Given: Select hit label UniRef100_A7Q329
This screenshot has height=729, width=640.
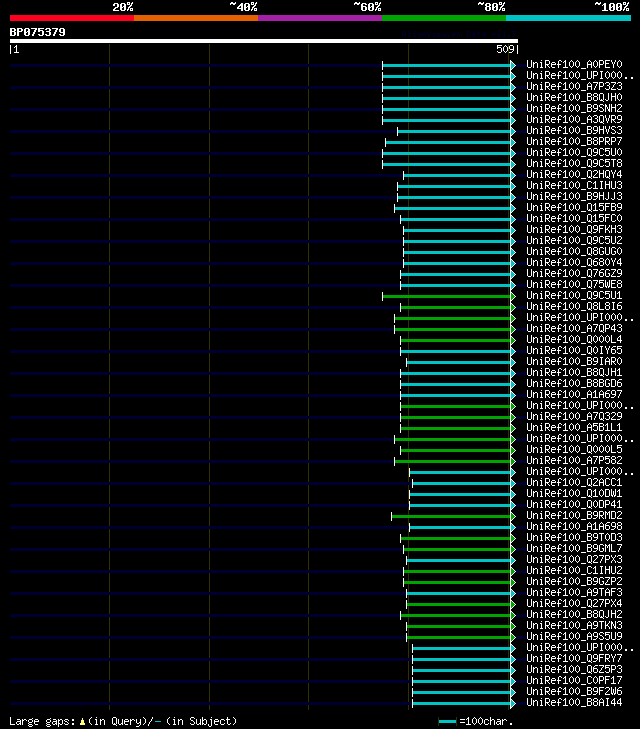Looking at the screenshot, I should coord(574,417).
